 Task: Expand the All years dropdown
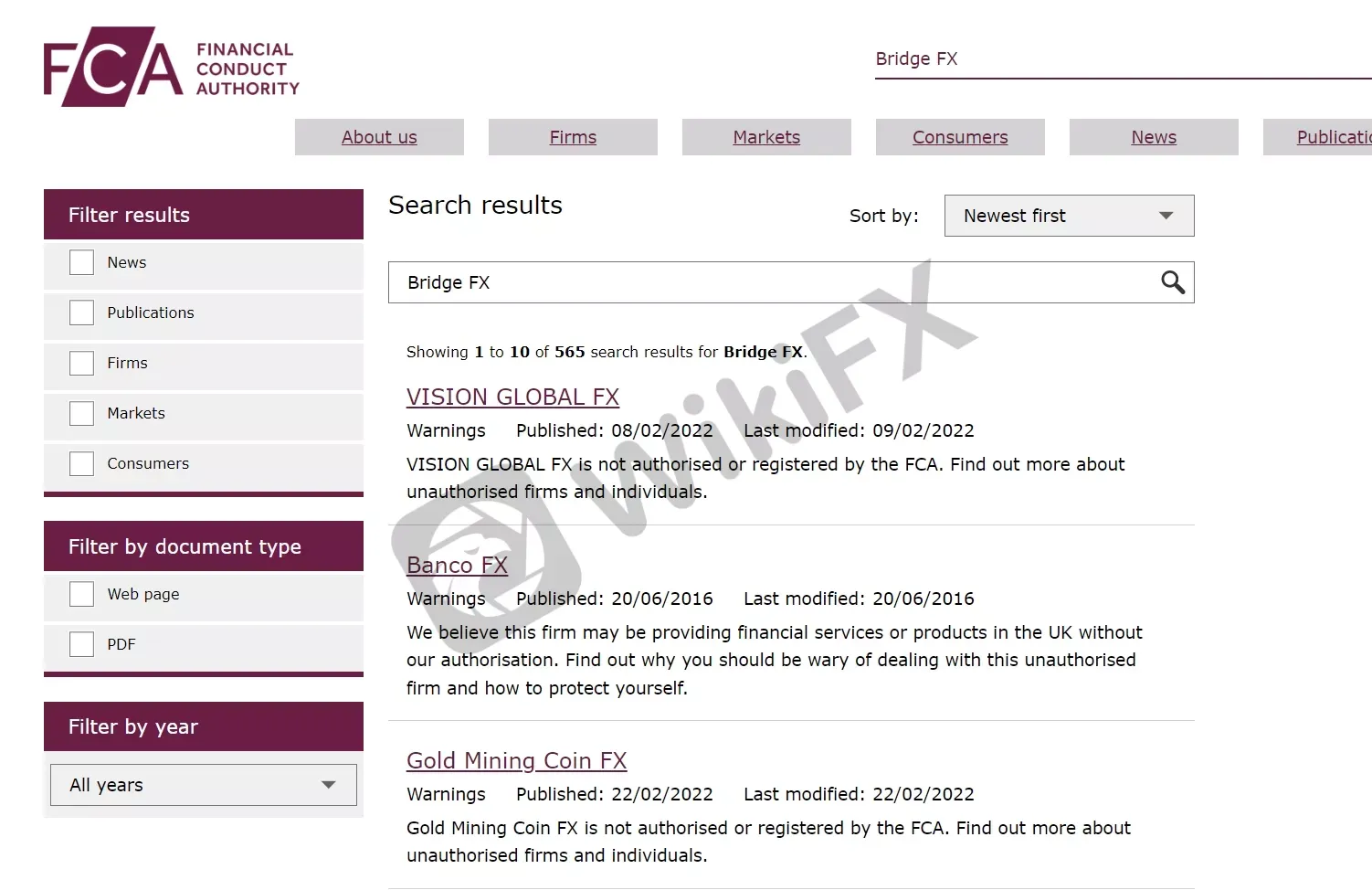click(204, 785)
